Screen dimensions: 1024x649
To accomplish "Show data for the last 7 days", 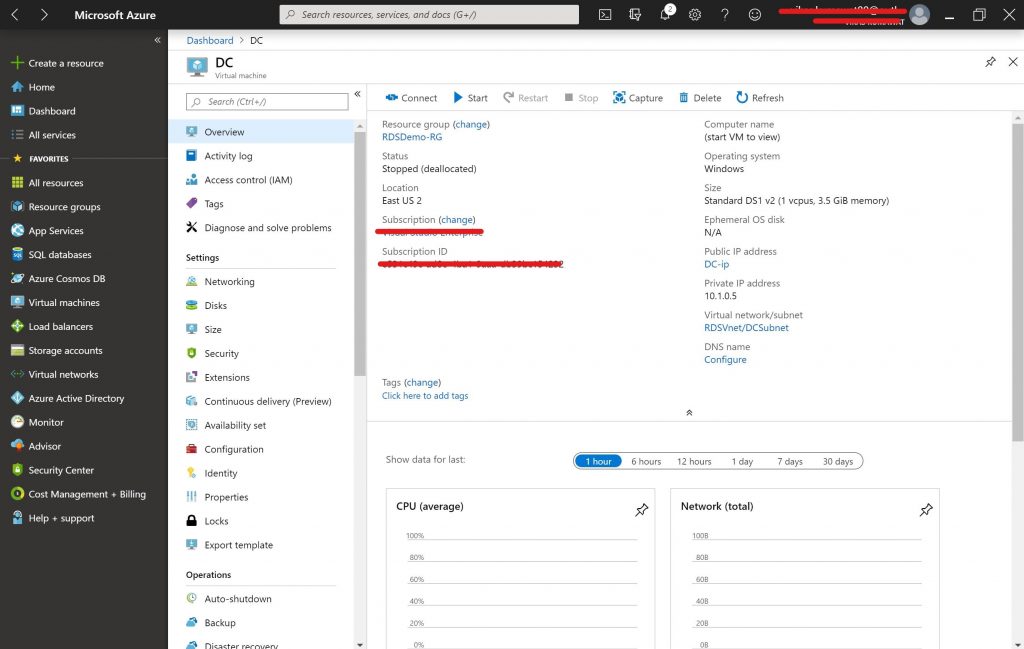I will coord(788,461).
